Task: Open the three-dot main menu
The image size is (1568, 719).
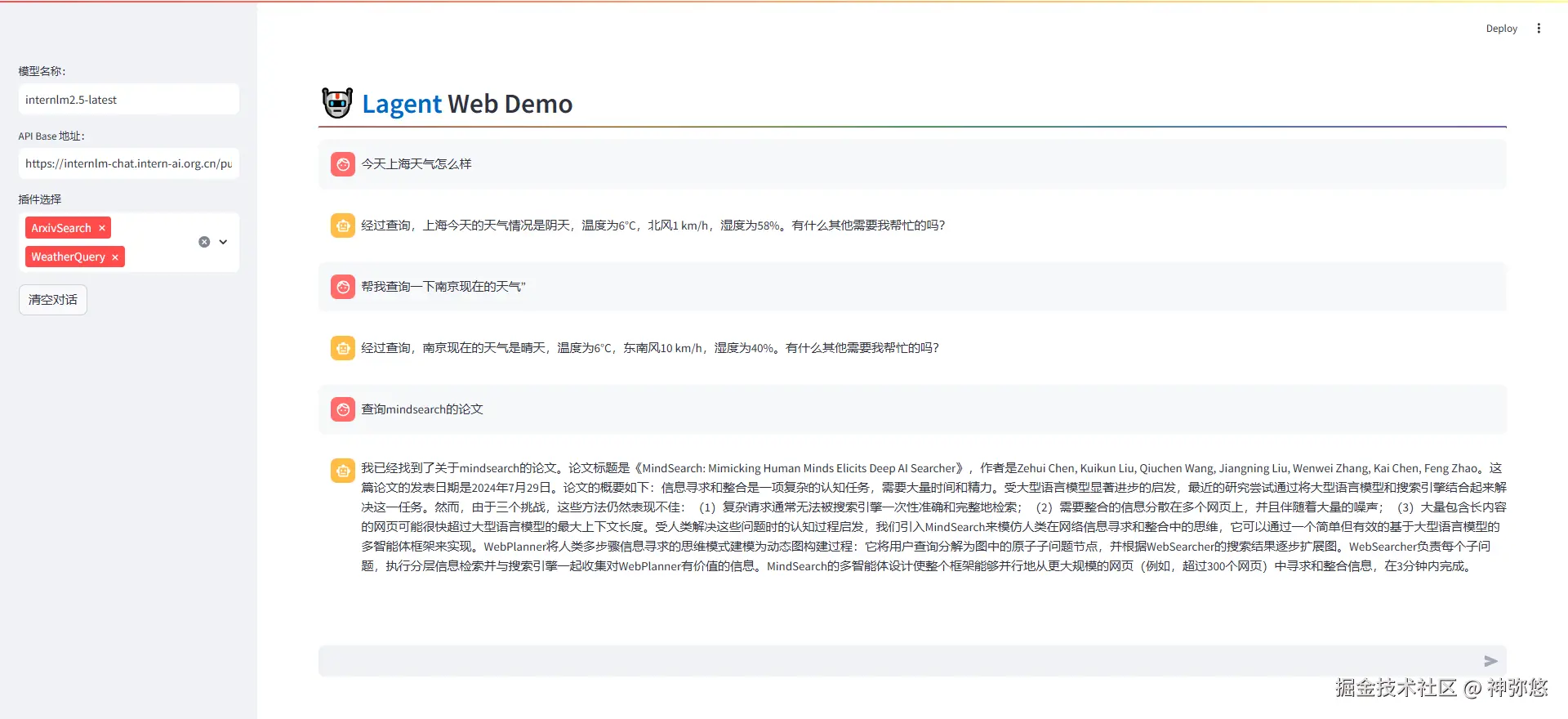Action: tap(1539, 29)
